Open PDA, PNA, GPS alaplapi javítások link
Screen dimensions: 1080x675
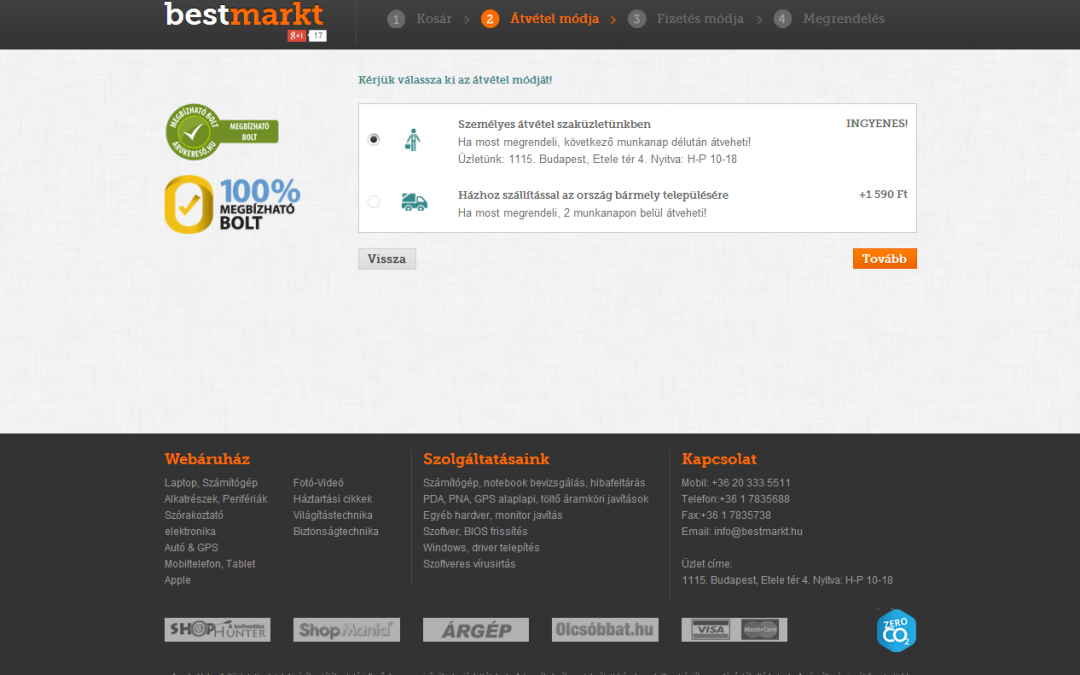click(x=536, y=499)
